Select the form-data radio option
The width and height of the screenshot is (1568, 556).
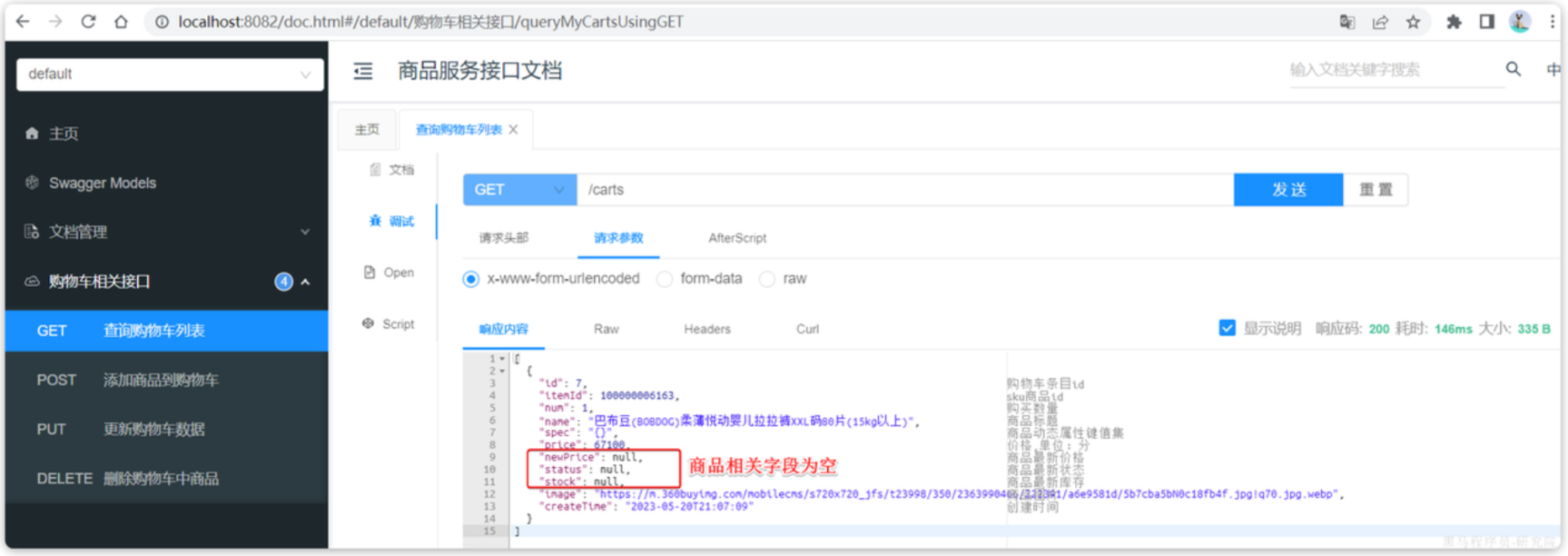tap(665, 279)
